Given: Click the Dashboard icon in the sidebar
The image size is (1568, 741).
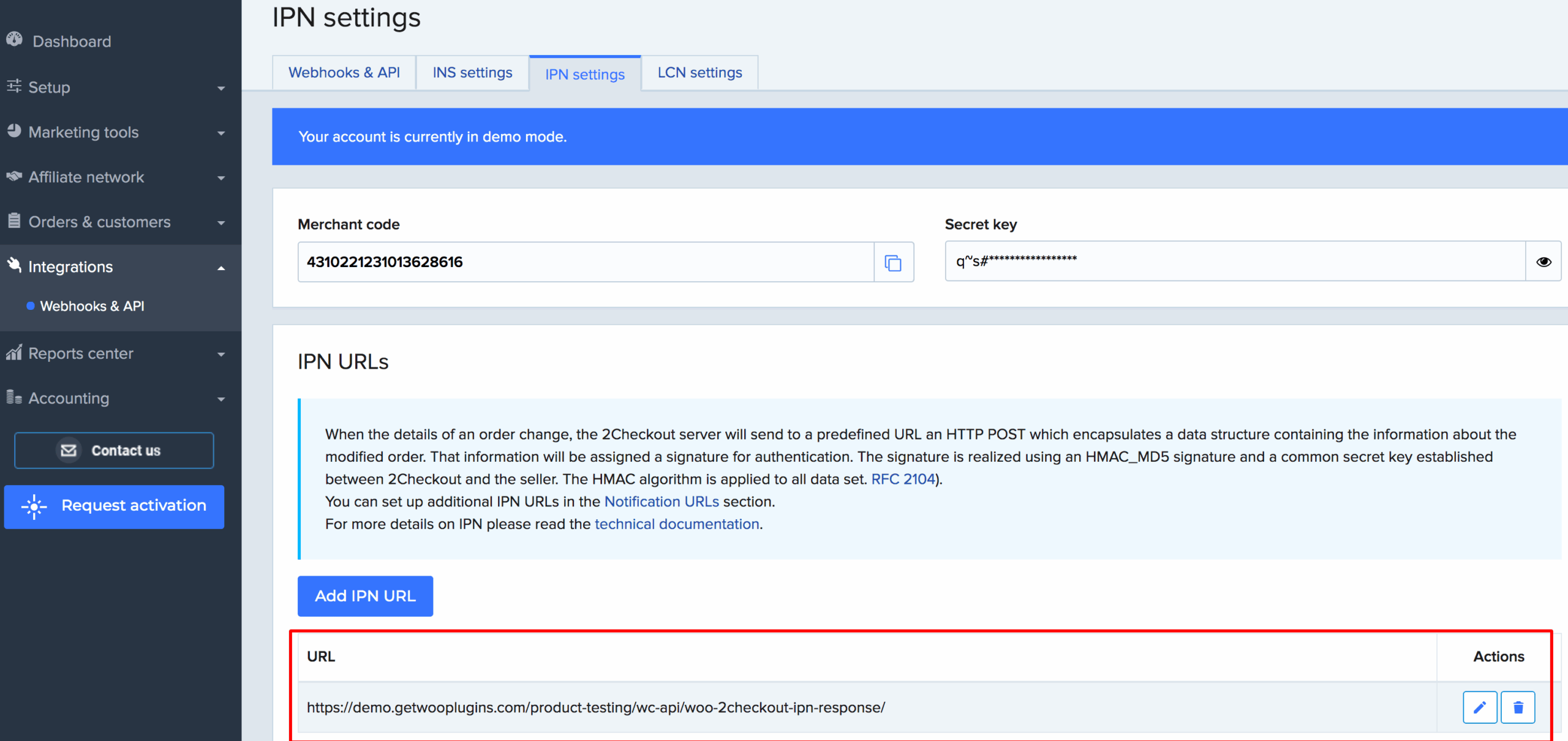Looking at the screenshot, I should click(x=15, y=40).
